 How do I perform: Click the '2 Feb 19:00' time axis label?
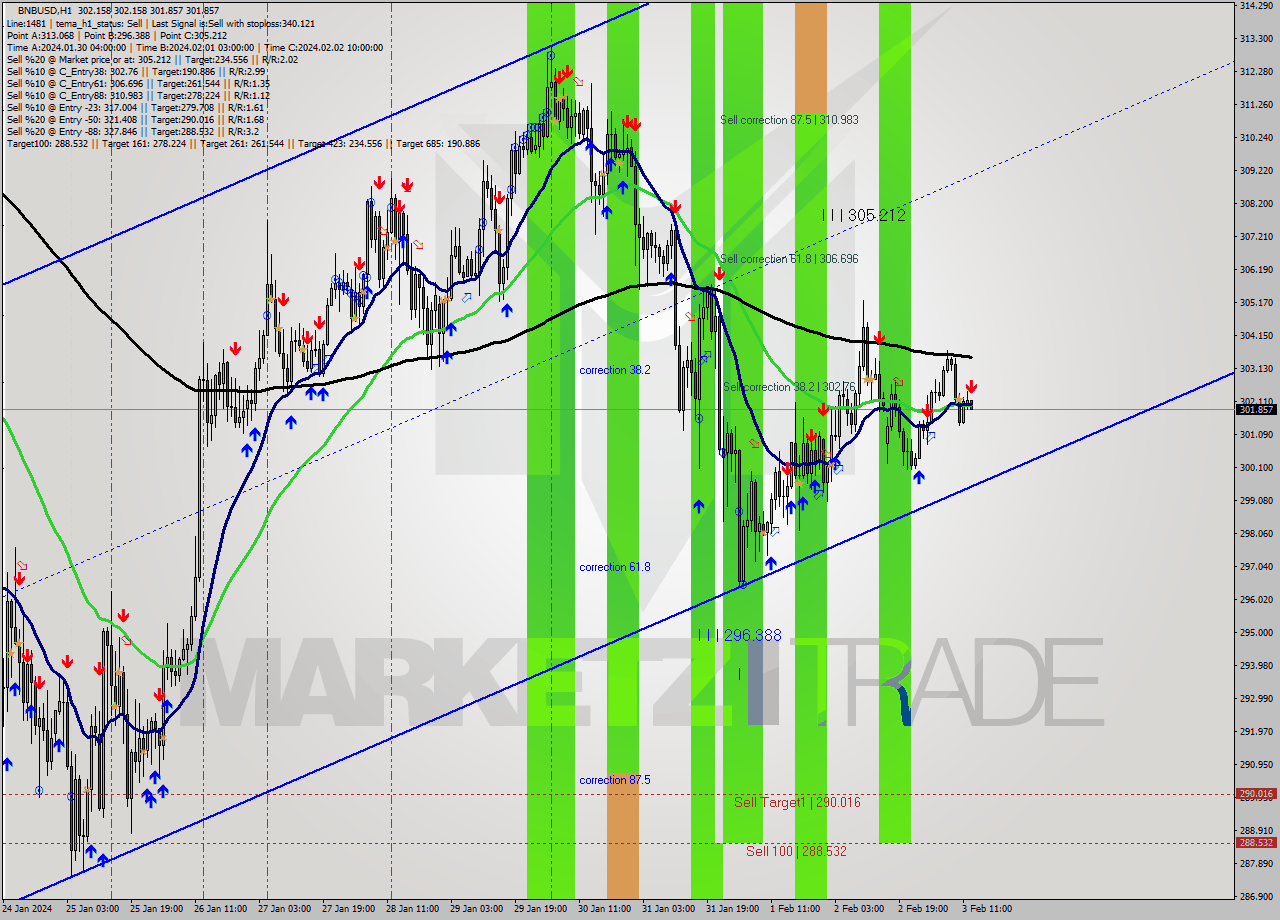(x=921, y=910)
